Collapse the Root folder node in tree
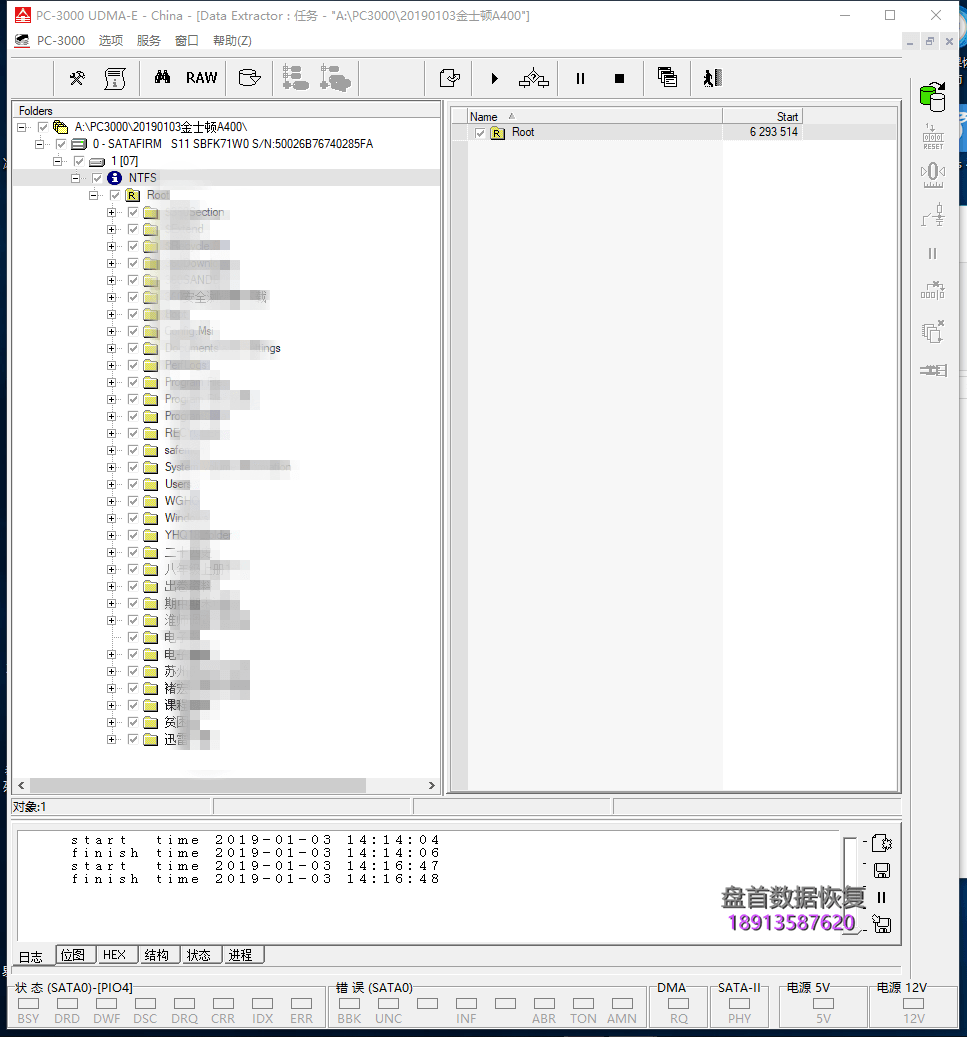The image size is (967, 1037). point(93,195)
